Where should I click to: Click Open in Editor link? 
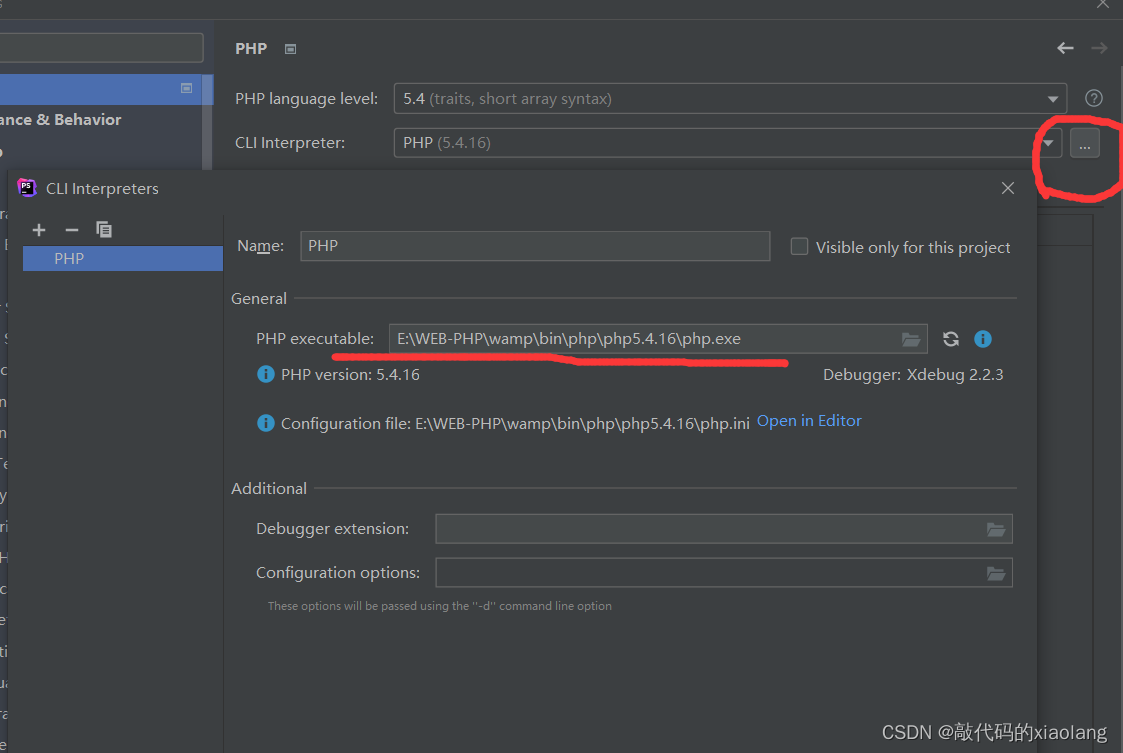(x=809, y=421)
